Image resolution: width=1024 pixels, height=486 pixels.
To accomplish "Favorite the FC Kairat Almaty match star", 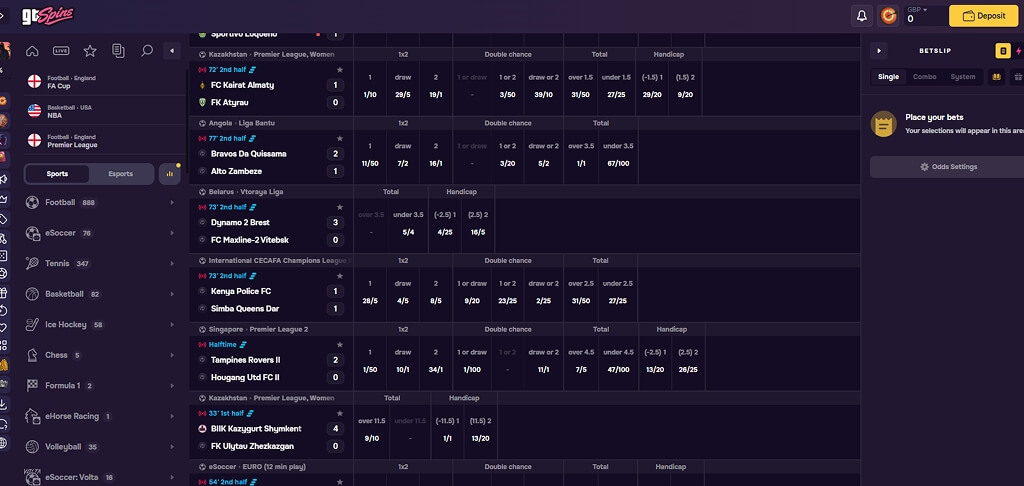I will (340, 69).
